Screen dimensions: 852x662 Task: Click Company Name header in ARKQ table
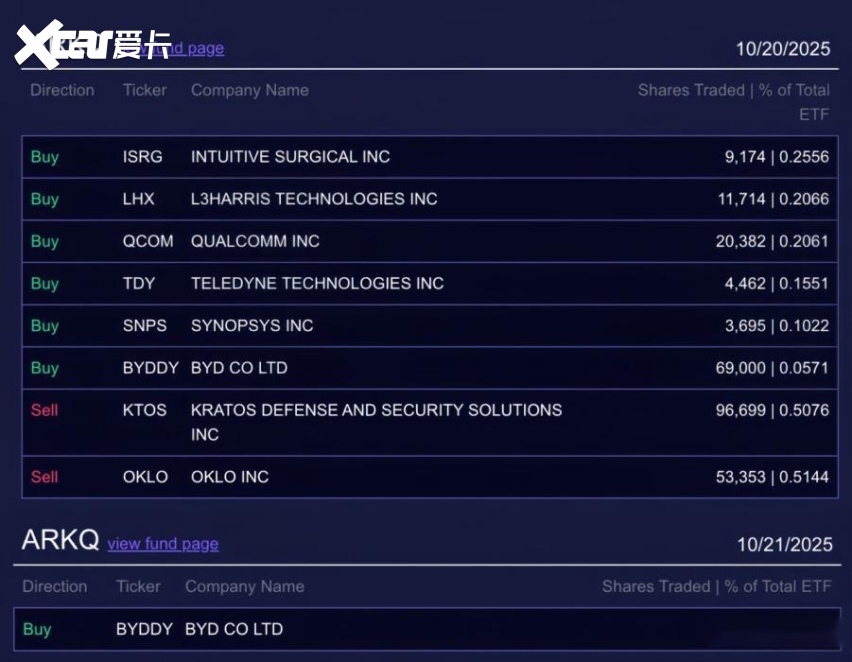click(x=245, y=586)
